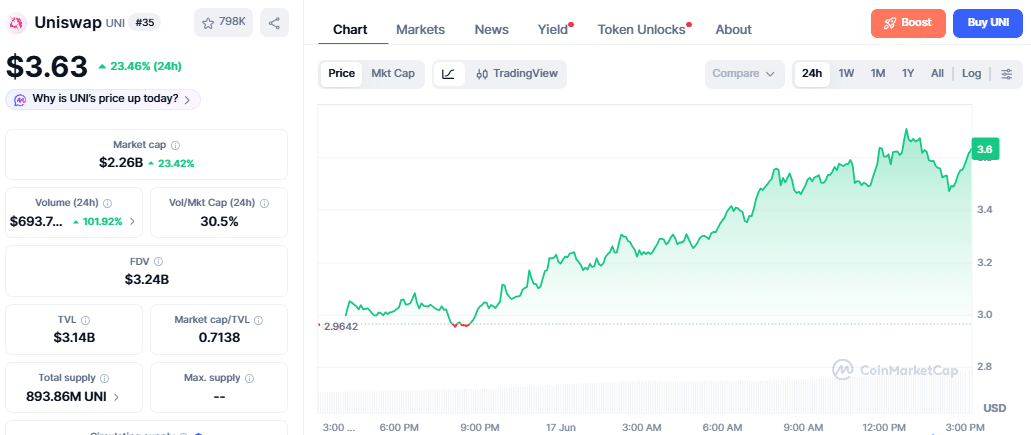
Task: Click the Max. supply info icon
Action: point(249,378)
